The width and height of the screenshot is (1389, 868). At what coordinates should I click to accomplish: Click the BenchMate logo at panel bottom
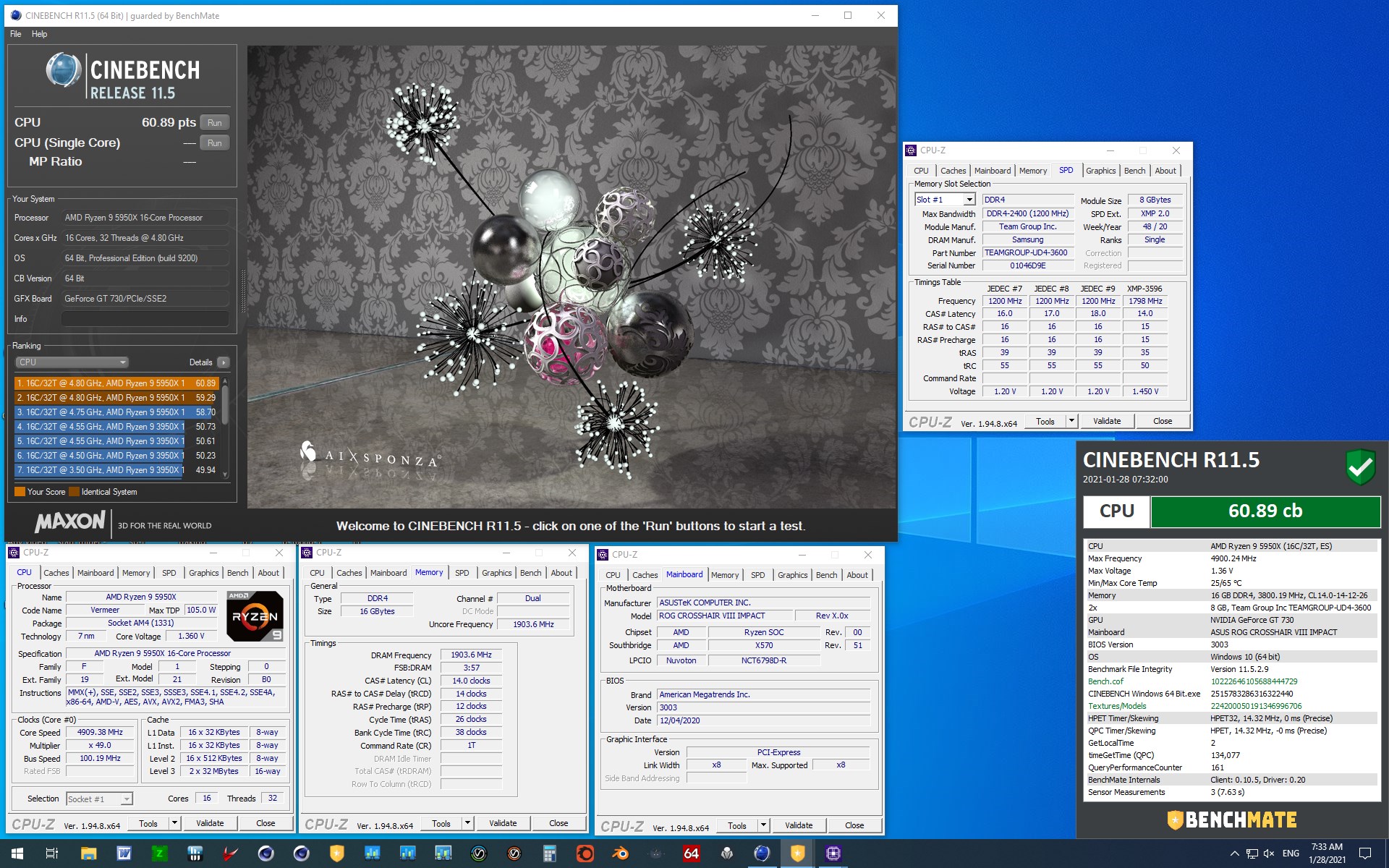1231,820
